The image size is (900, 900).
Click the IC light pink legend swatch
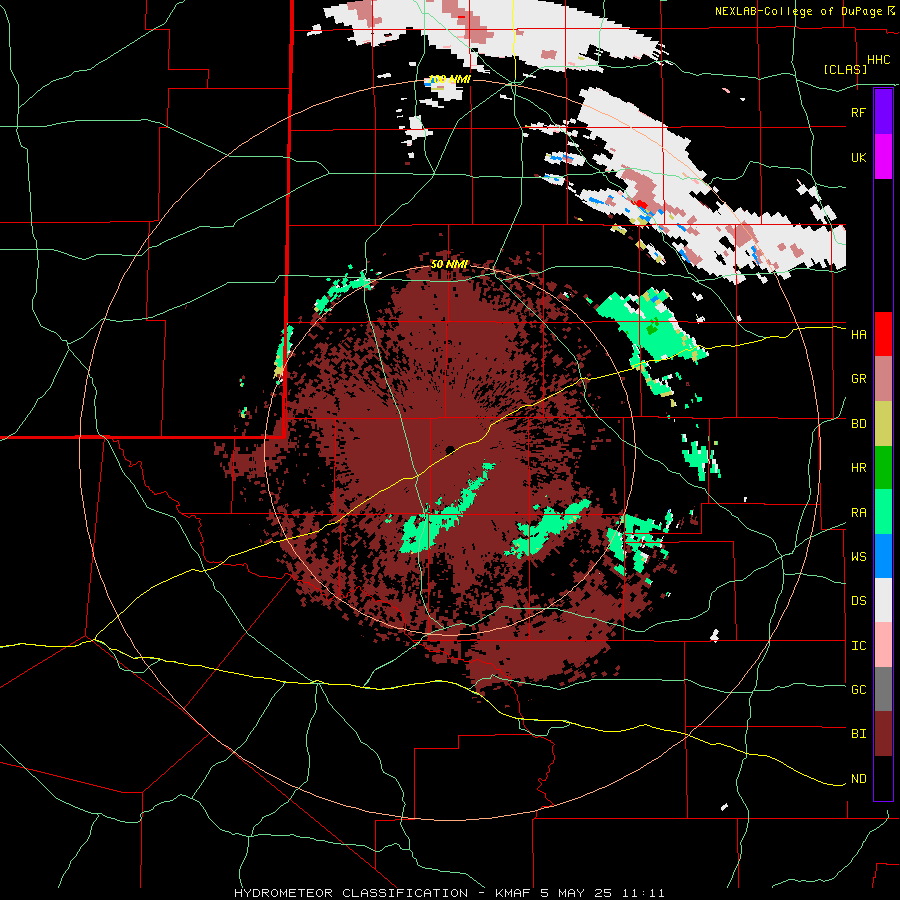[x=883, y=645]
